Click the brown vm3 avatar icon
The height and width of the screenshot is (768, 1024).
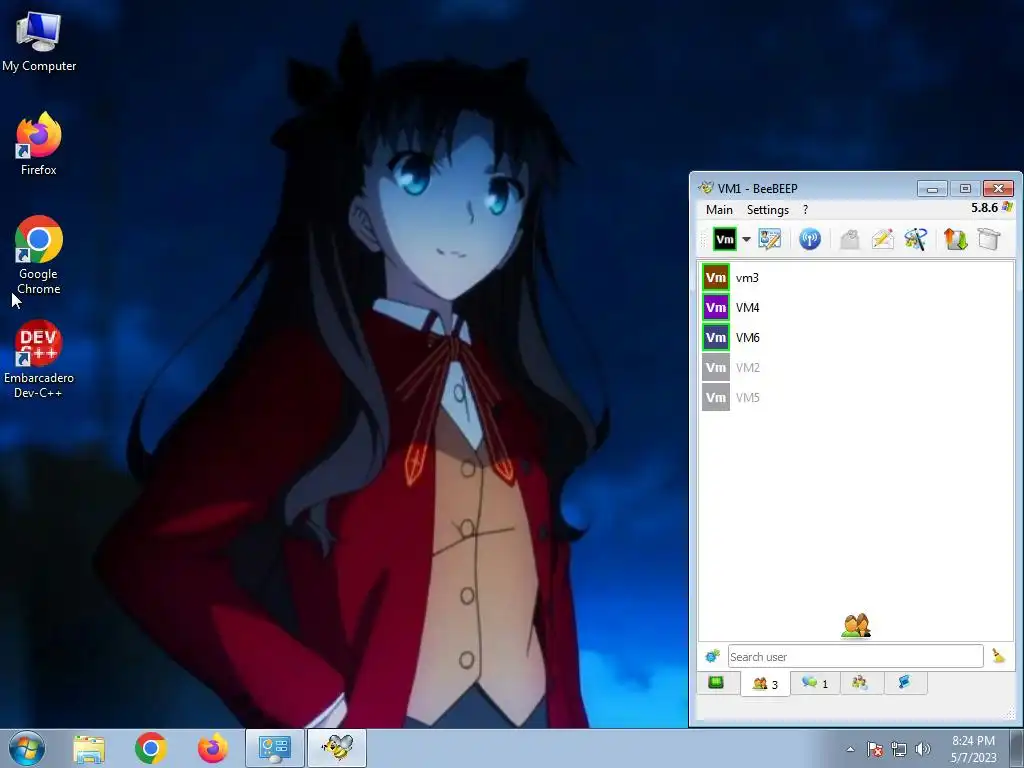(716, 278)
